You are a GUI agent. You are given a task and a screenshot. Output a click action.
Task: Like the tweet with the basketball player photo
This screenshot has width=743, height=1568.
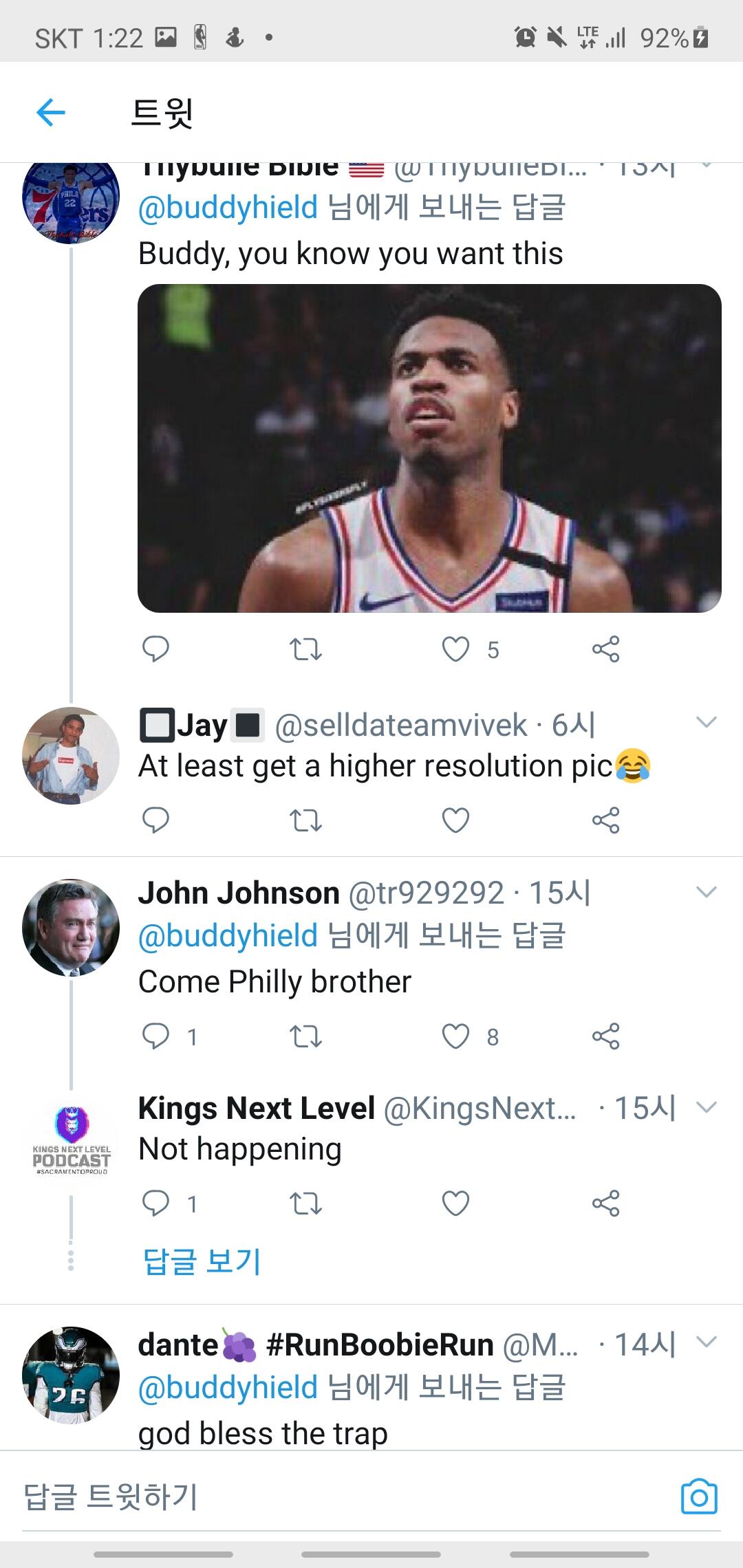(455, 649)
